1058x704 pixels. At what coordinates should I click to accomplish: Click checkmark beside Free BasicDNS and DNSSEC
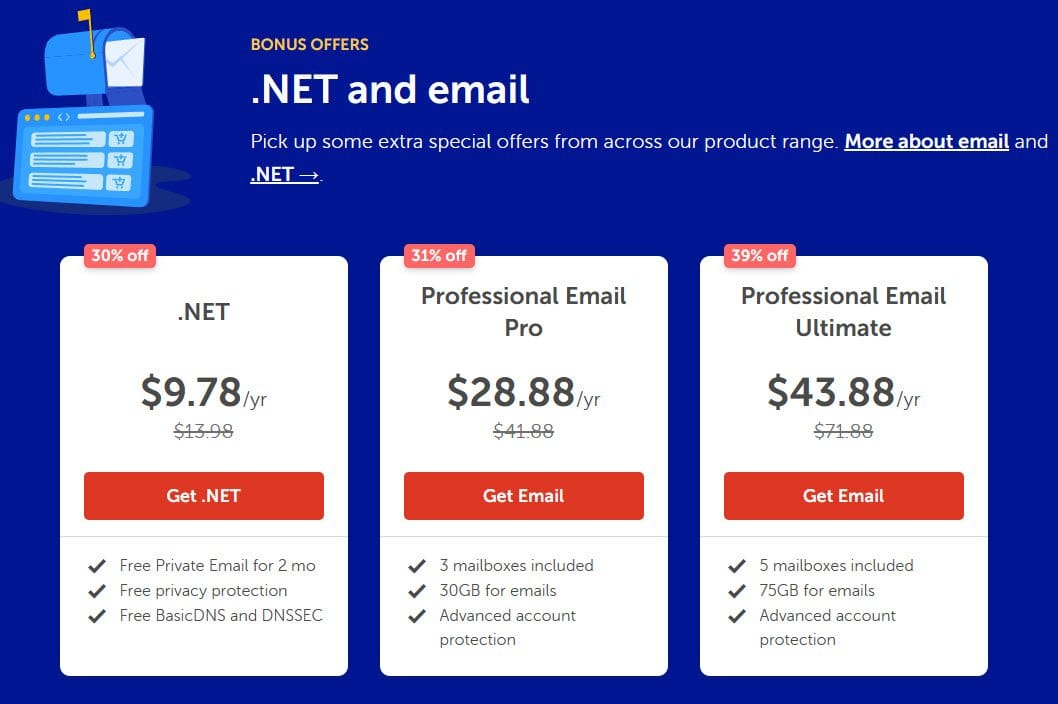click(x=97, y=616)
